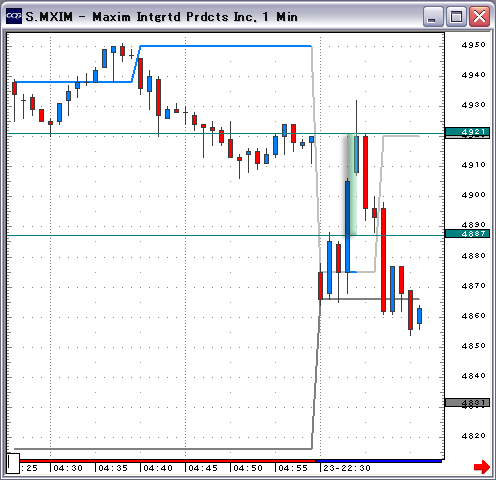This screenshot has width=496, height=480.
Task: Click the 4940 price scale label
Action: tap(473, 75)
